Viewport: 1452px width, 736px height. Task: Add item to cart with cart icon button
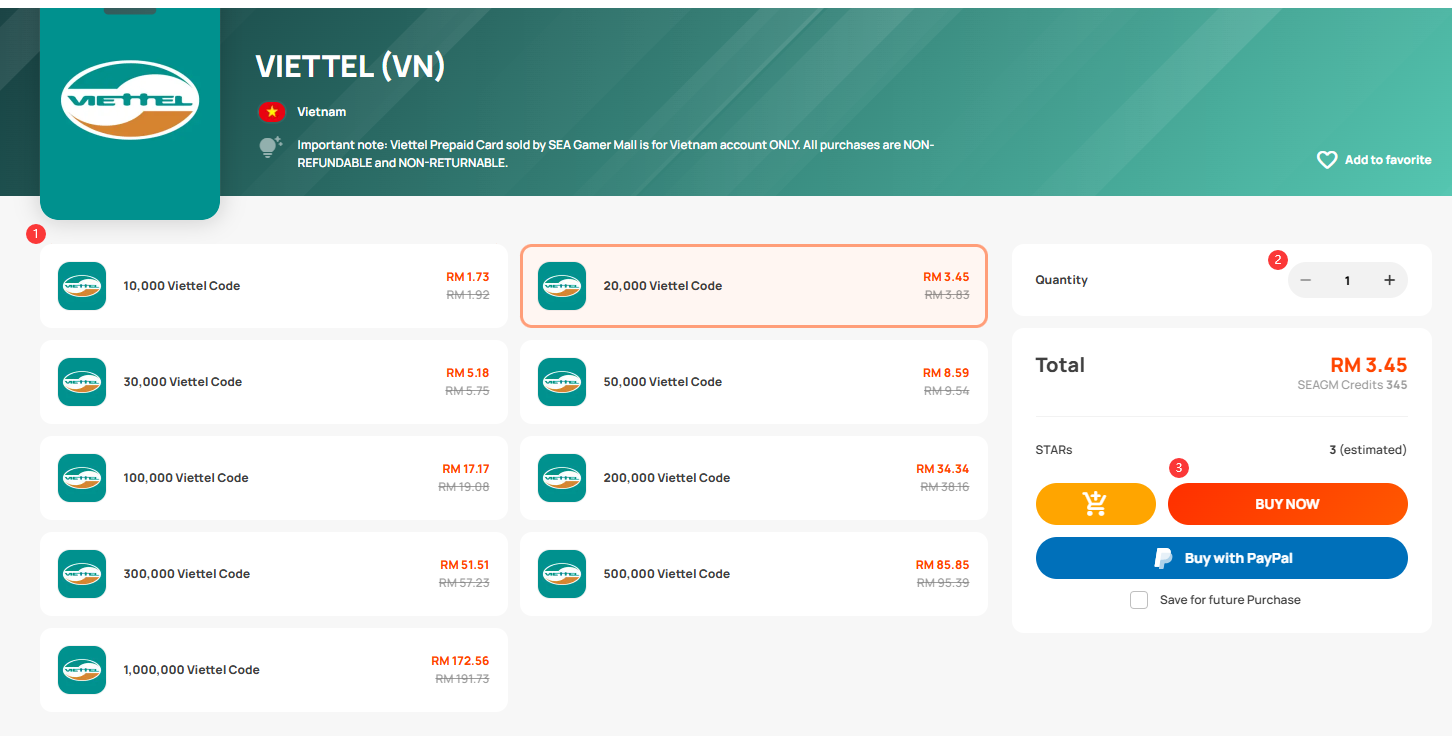coord(1096,504)
